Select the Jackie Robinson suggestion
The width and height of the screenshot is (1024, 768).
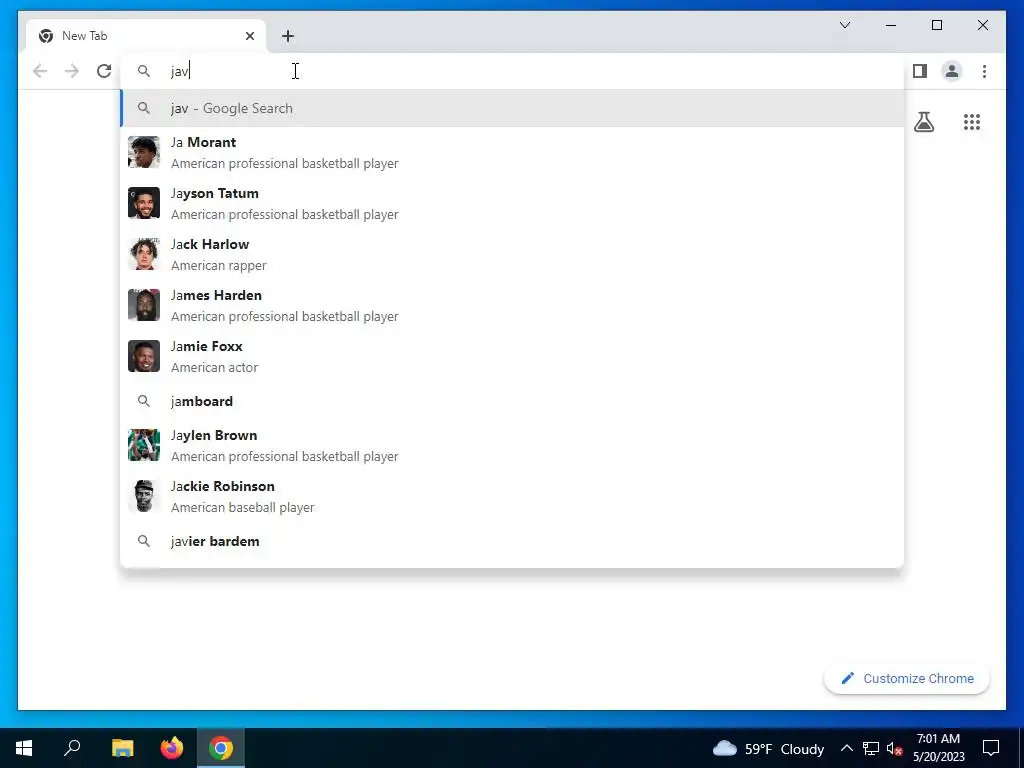click(512, 496)
